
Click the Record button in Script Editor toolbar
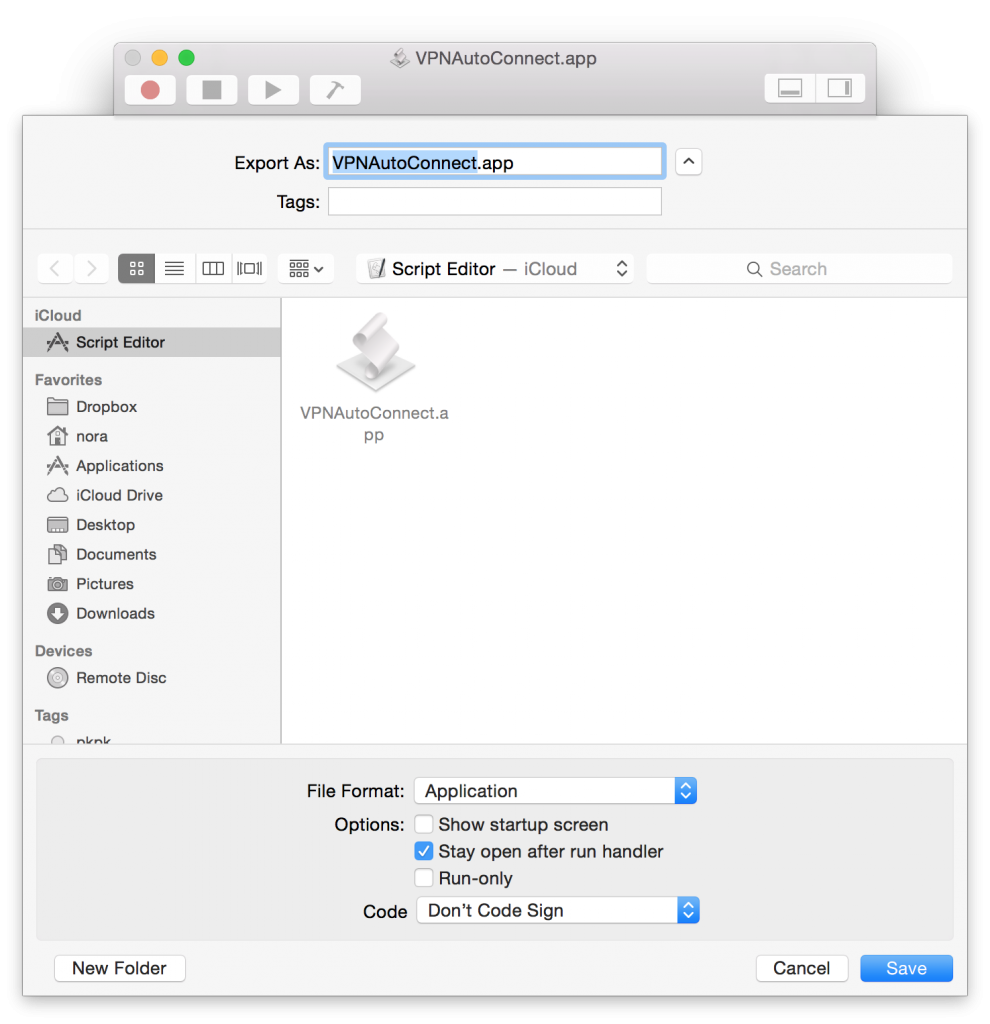(150, 89)
